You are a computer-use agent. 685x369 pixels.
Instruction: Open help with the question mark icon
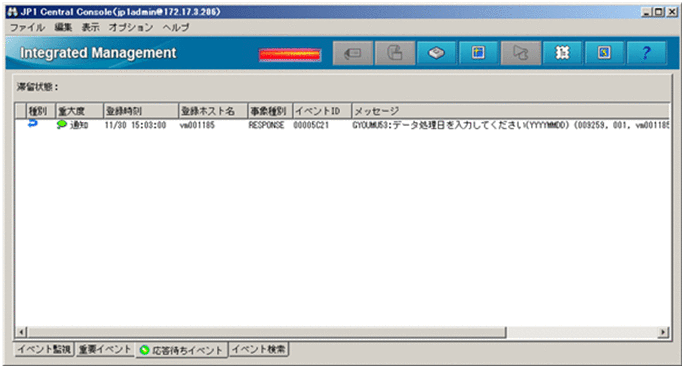point(646,53)
